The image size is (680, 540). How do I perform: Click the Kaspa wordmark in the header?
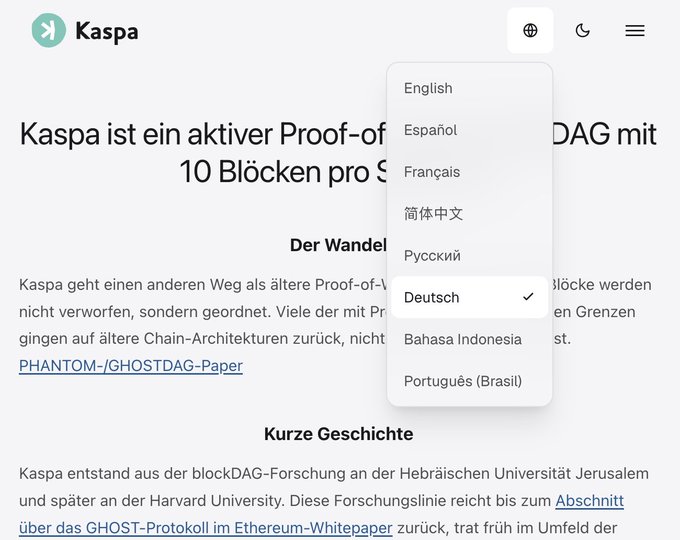click(x=107, y=32)
